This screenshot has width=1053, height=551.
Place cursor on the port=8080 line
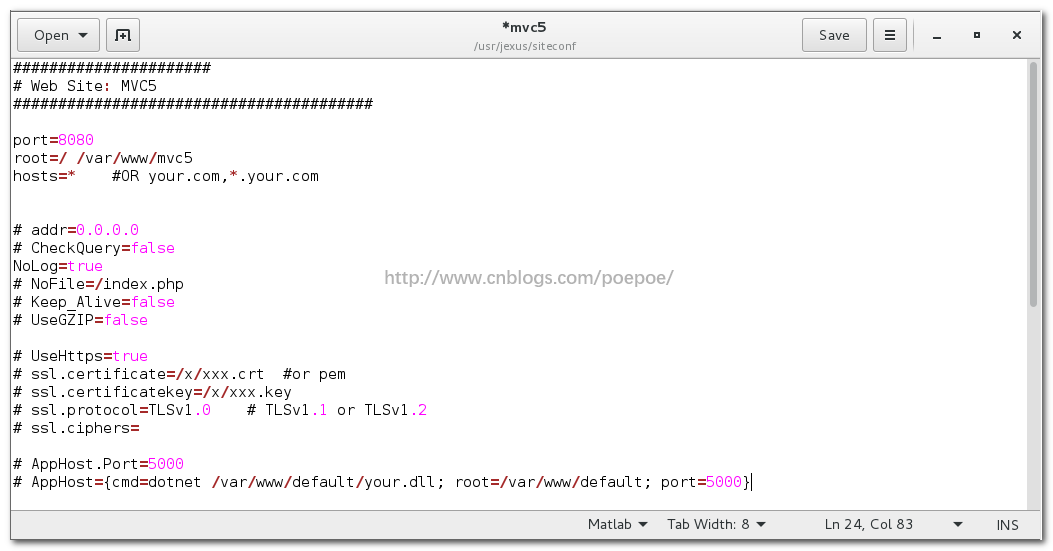[54, 140]
